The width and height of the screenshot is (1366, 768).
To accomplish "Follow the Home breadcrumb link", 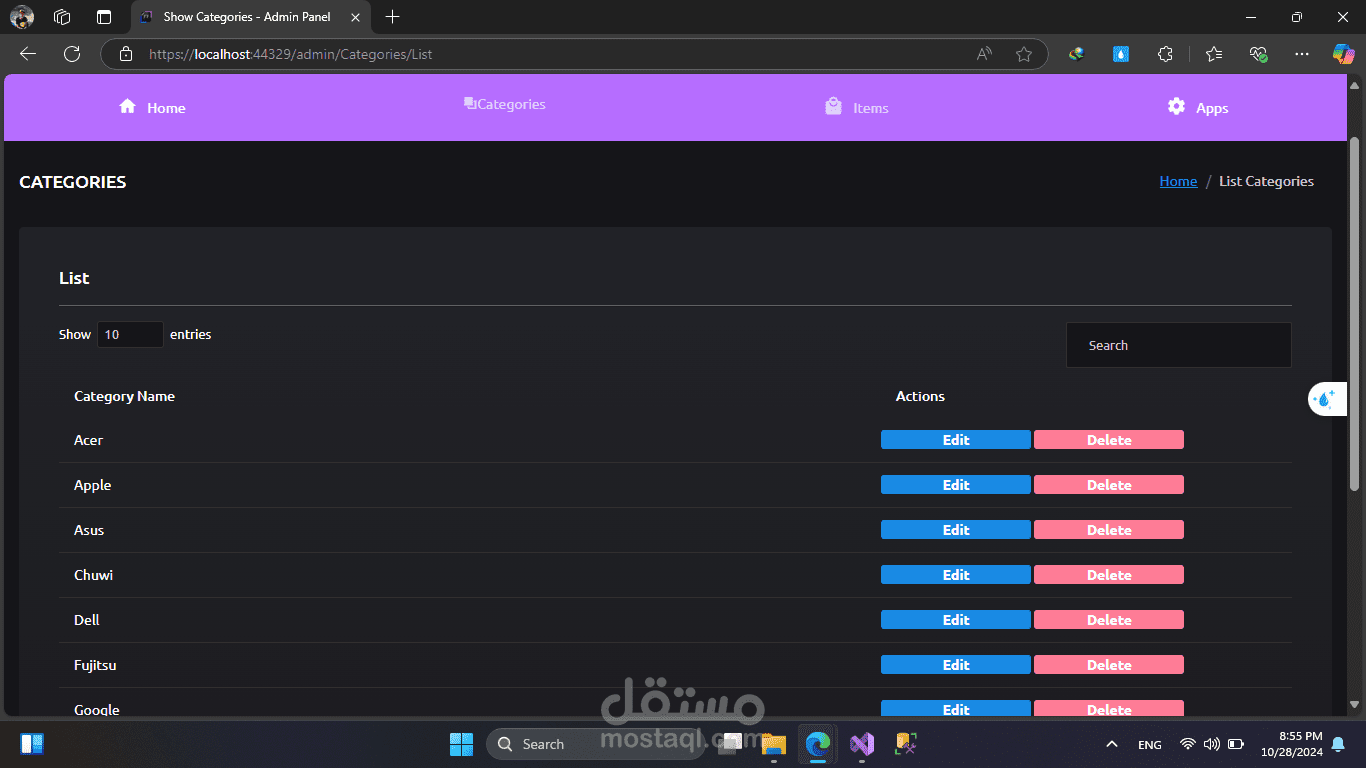I will tap(1178, 181).
